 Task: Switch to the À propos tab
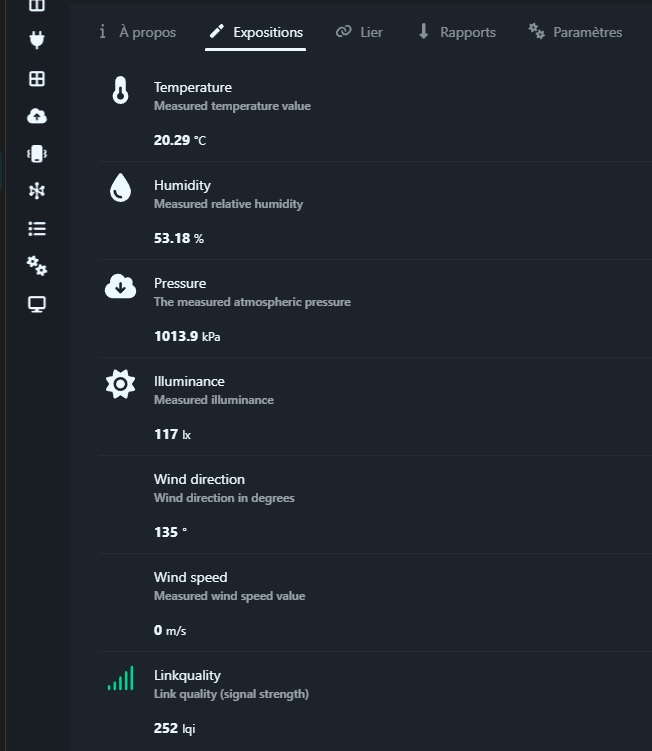tap(137, 32)
